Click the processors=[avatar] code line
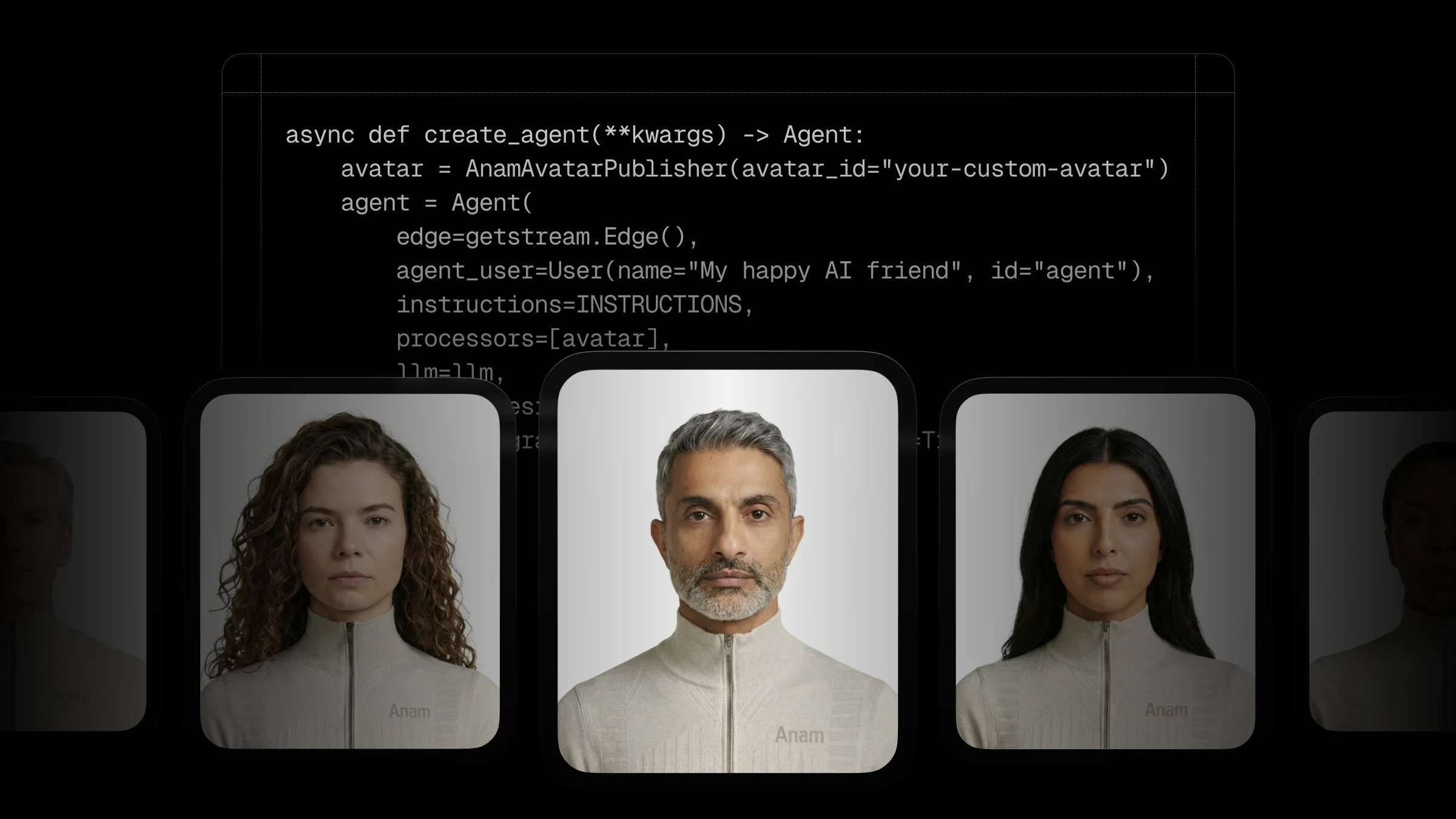 (533, 339)
